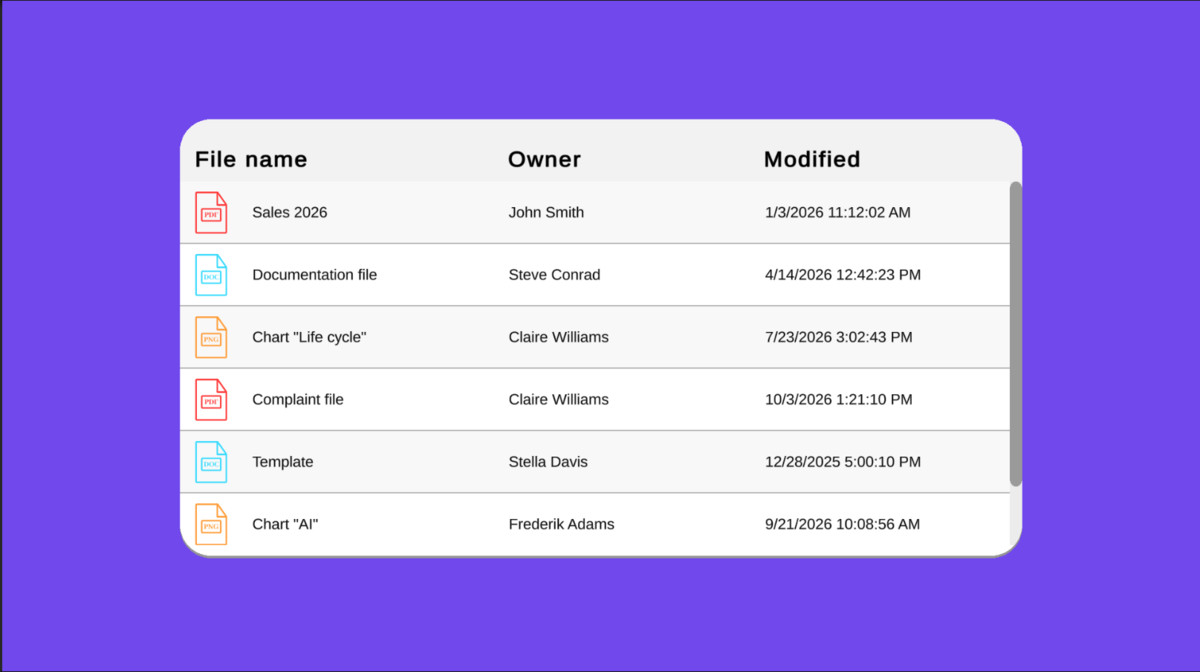Select the Template file name
The height and width of the screenshot is (672, 1200).
coord(283,462)
